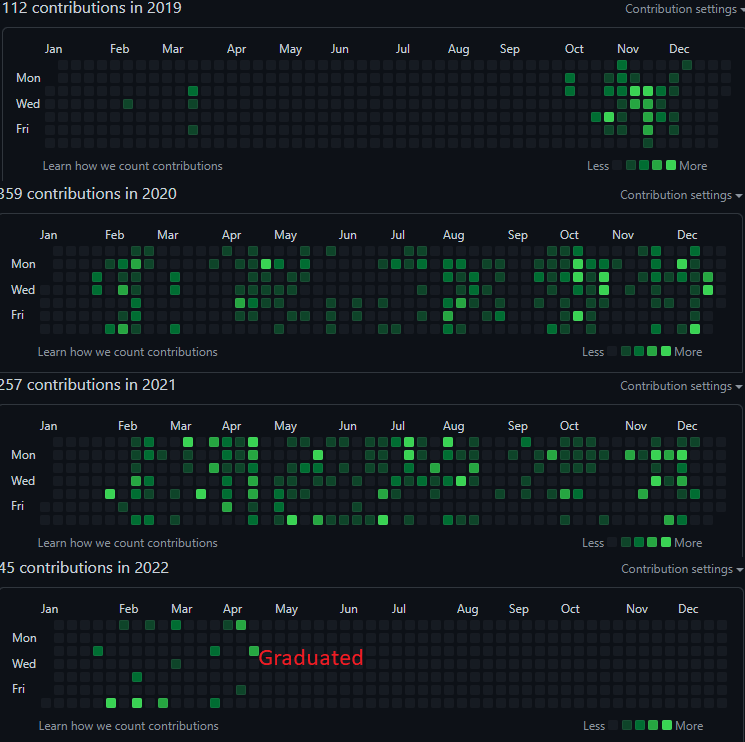This screenshot has width=745, height=742.
Task: Click brightest green legend swatch in 2019 graph
Action: pyautogui.click(x=670, y=166)
